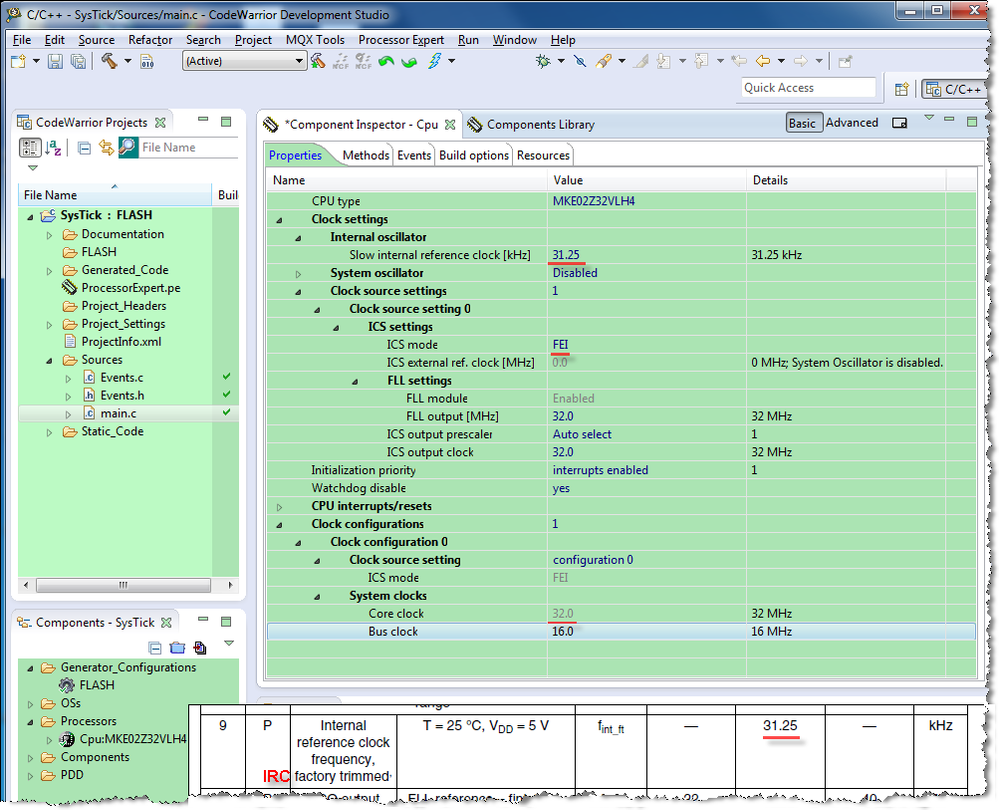This screenshot has height=810, width=999.
Task: Switch to the Build options tab
Action: pos(474,155)
